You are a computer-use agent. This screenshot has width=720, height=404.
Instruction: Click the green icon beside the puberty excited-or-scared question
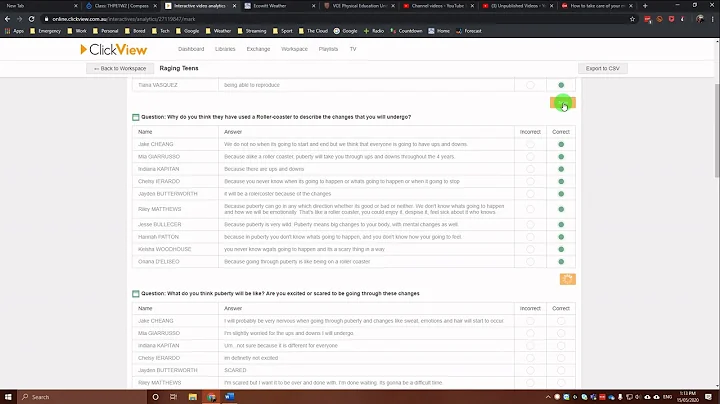click(x=135, y=294)
